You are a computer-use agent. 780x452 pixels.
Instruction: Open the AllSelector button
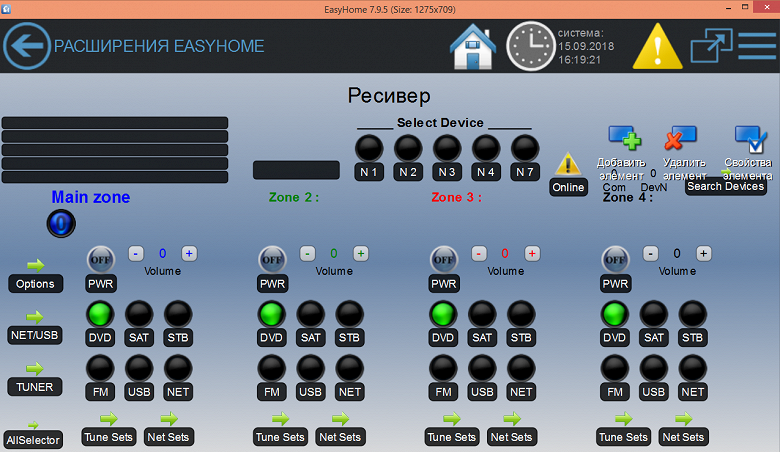click(33, 440)
